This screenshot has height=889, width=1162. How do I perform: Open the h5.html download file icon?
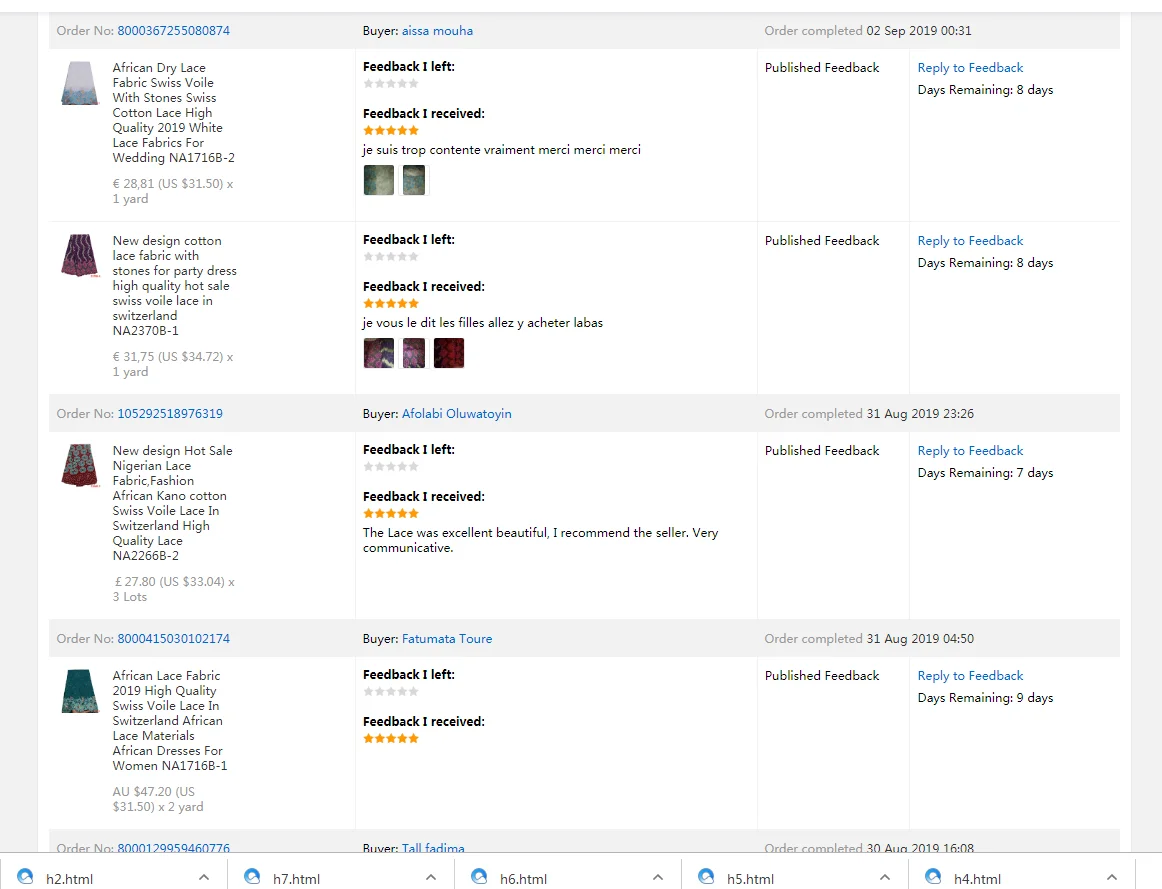point(707,877)
